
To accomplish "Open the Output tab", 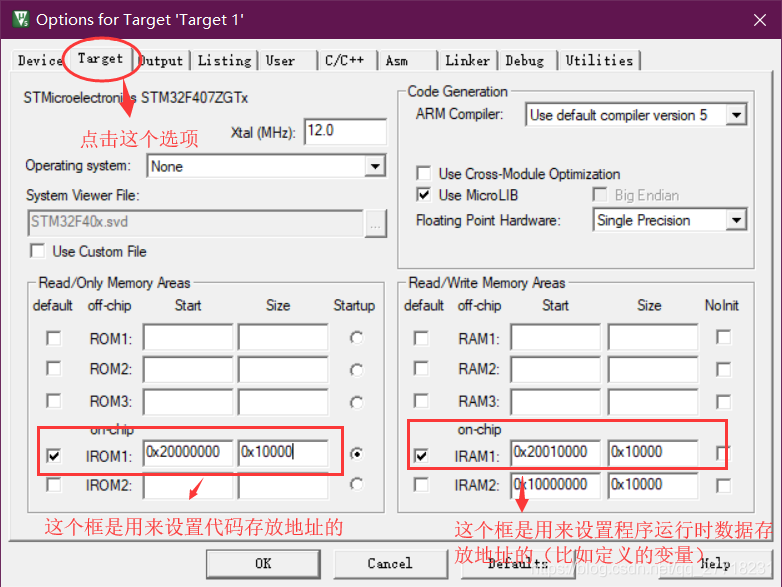I will pyautogui.click(x=161, y=61).
